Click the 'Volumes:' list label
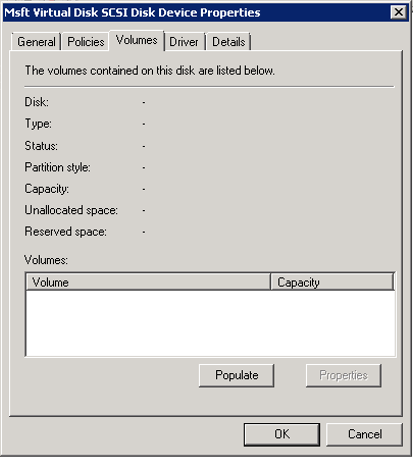This screenshot has height=458, width=413. coord(46,260)
